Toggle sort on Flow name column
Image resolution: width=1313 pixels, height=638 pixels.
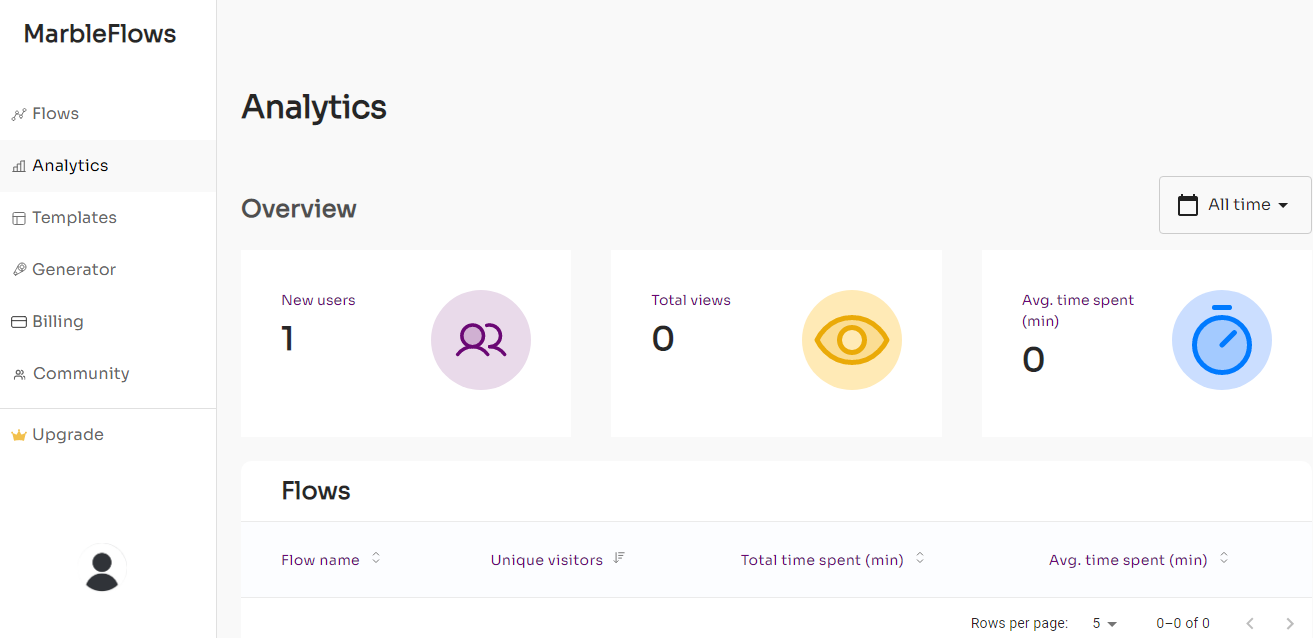pyautogui.click(x=376, y=558)
